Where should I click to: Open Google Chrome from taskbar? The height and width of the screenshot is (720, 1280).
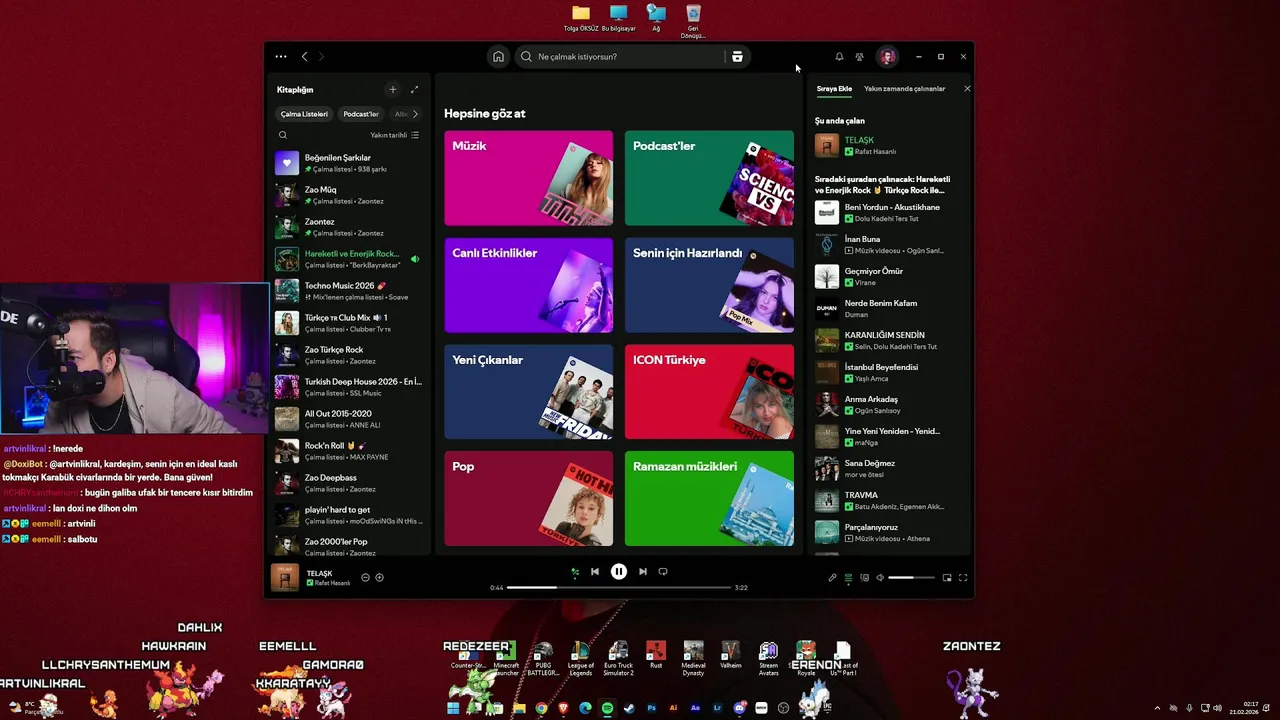[x=541, y=708]
